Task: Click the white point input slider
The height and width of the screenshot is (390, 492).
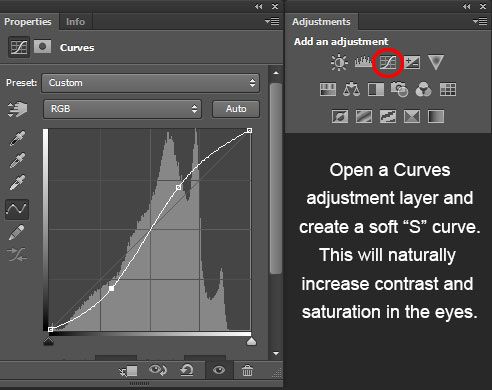Action: (x=251, y=341)
